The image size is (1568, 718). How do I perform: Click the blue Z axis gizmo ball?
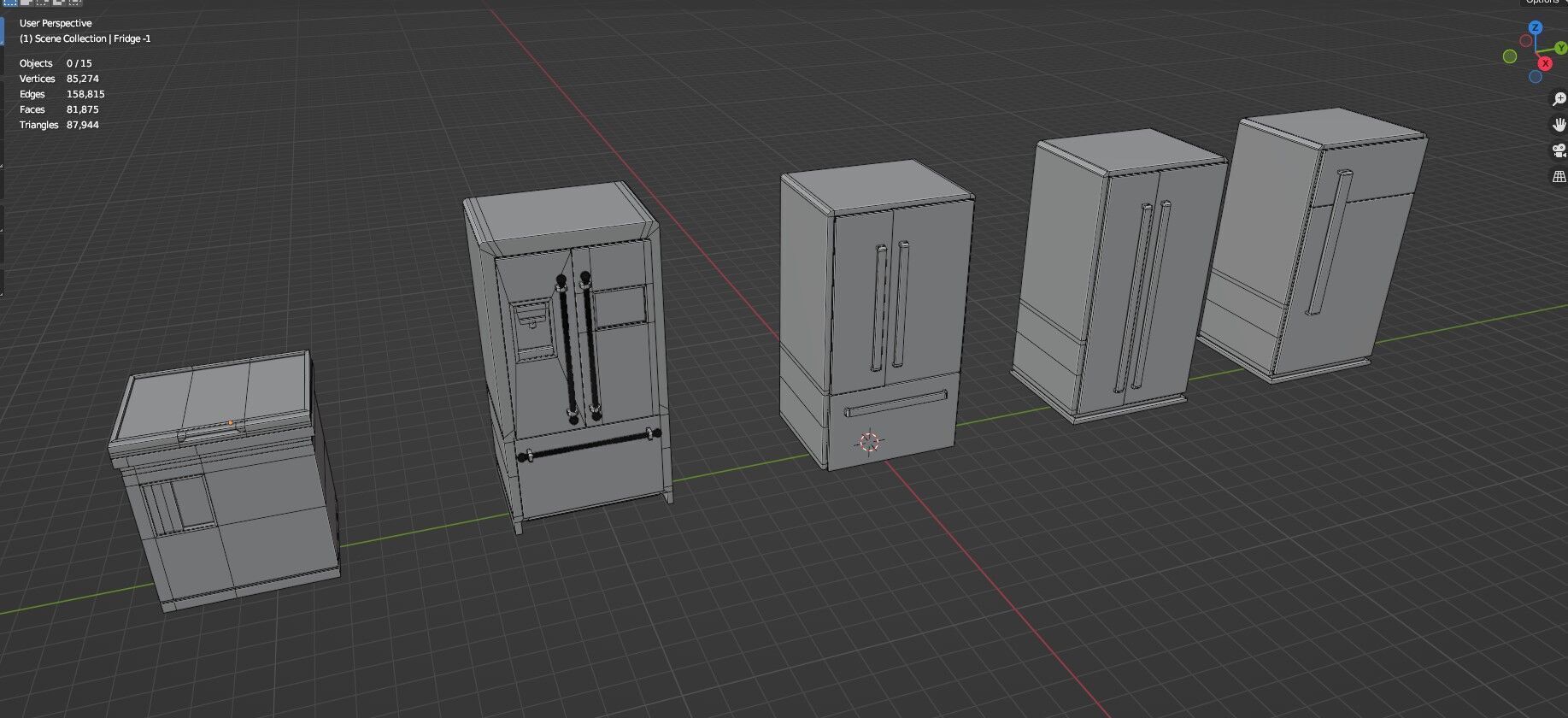[x=1536, y=28]
